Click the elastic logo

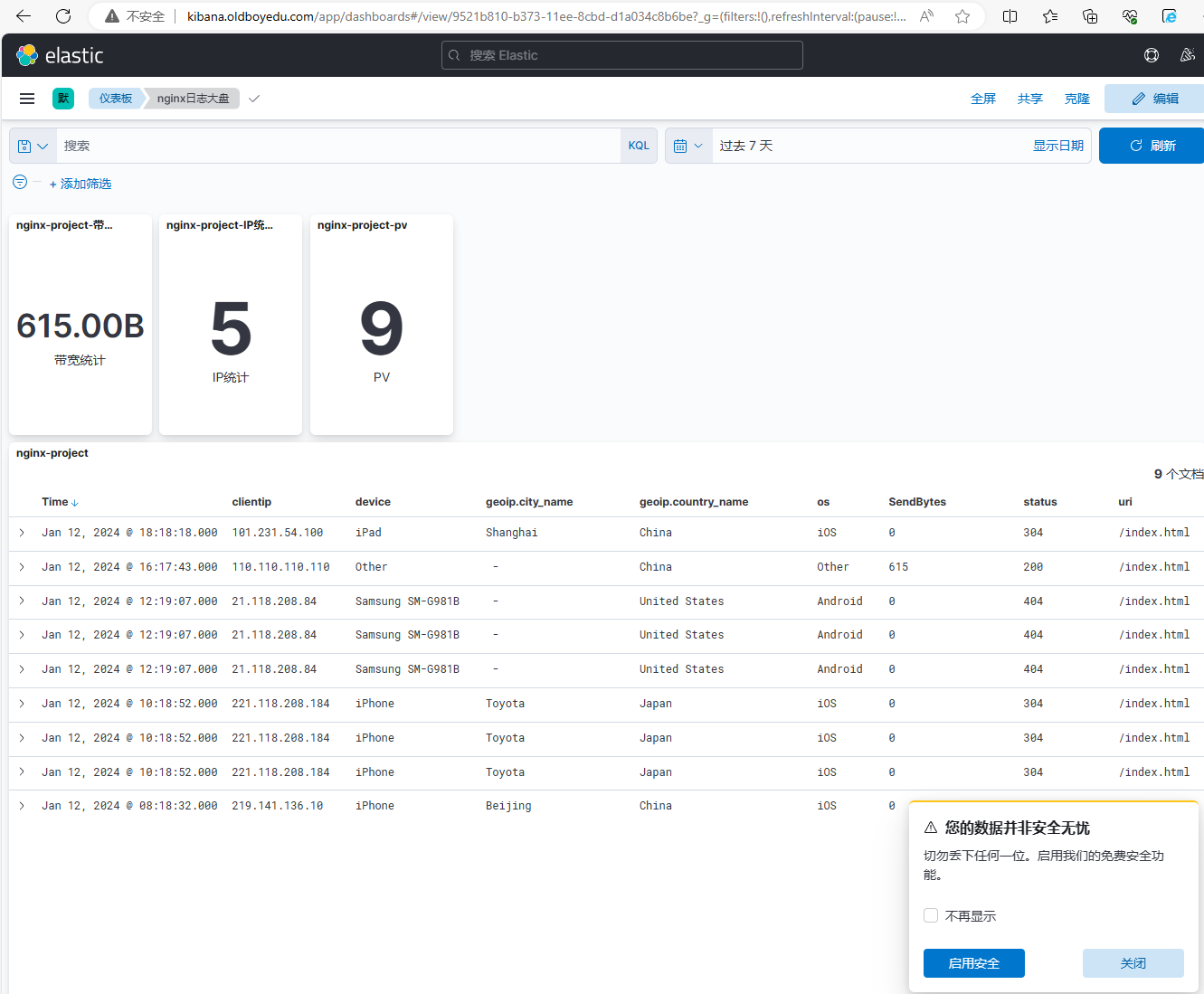coord(60,55)
